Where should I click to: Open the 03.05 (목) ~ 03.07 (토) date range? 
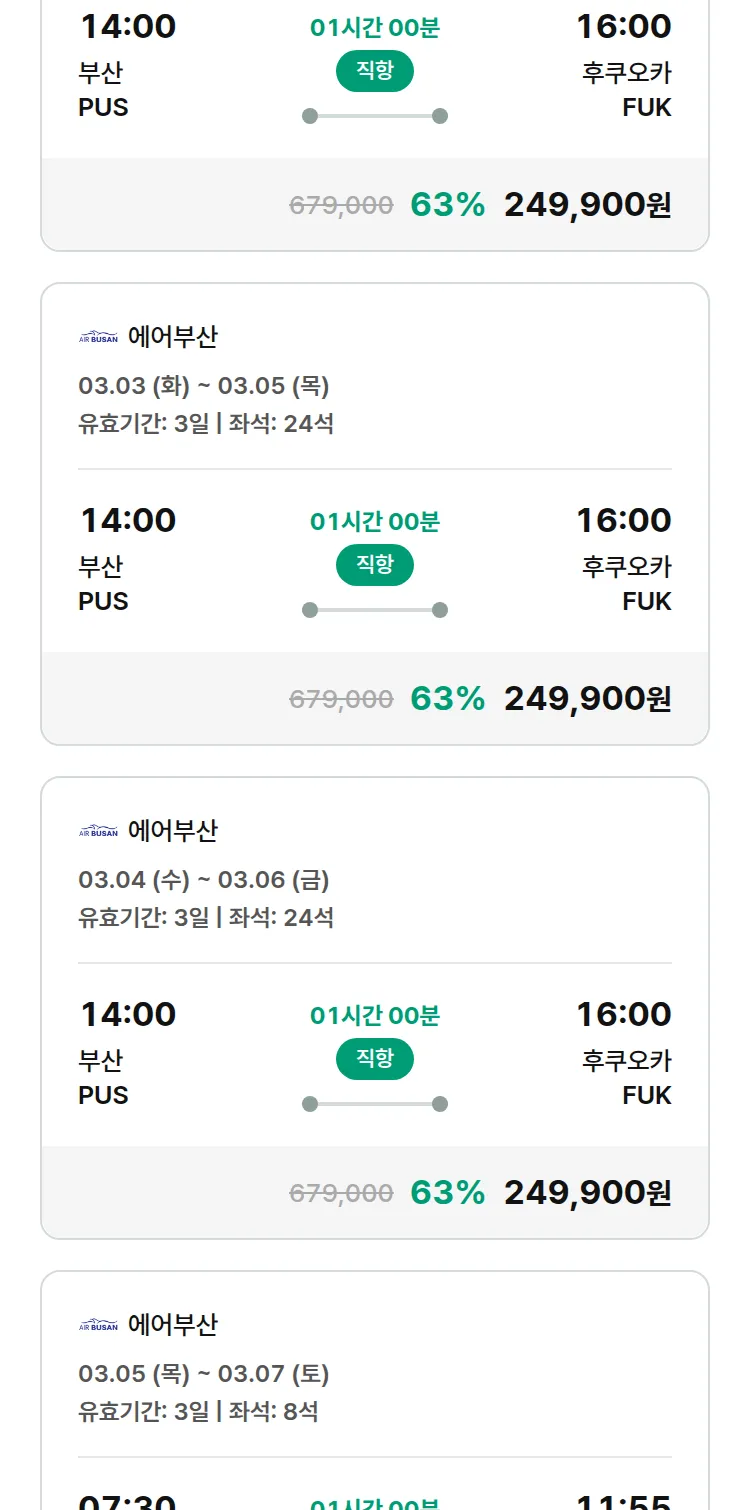[x=204, y=1374]
